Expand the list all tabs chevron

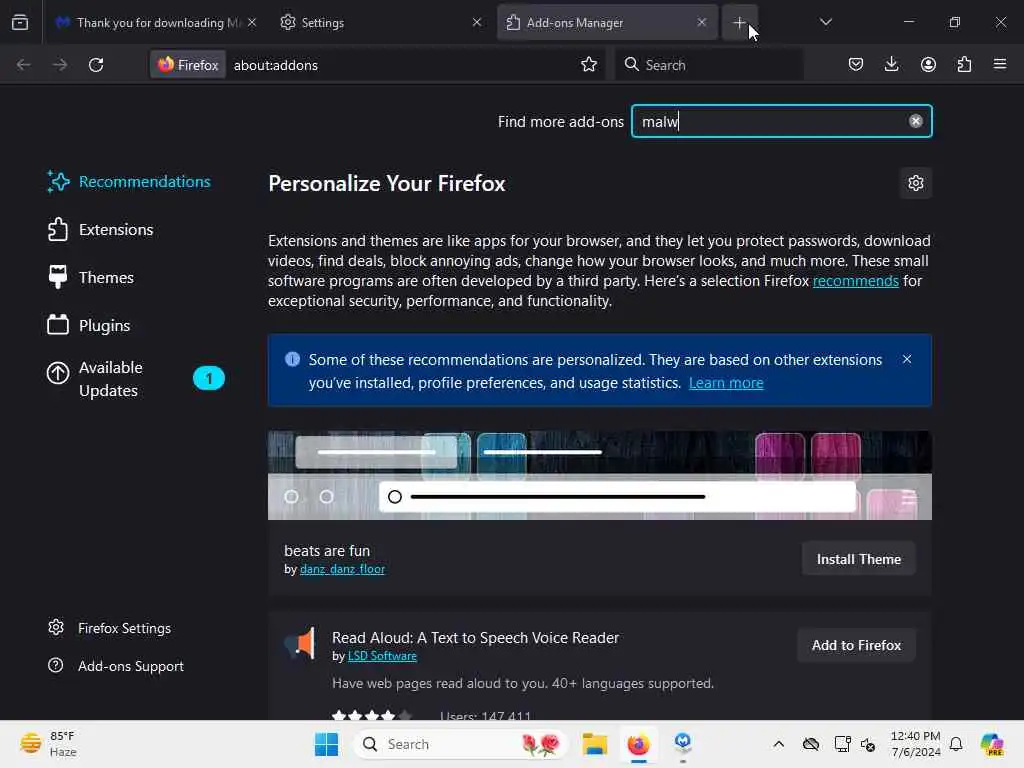coord(825,22)
